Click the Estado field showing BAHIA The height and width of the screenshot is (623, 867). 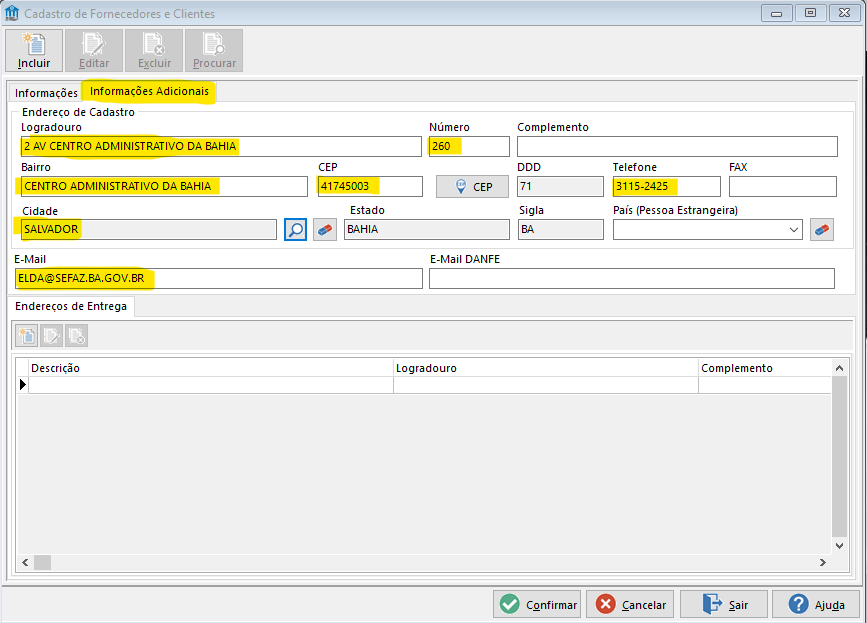427,229
